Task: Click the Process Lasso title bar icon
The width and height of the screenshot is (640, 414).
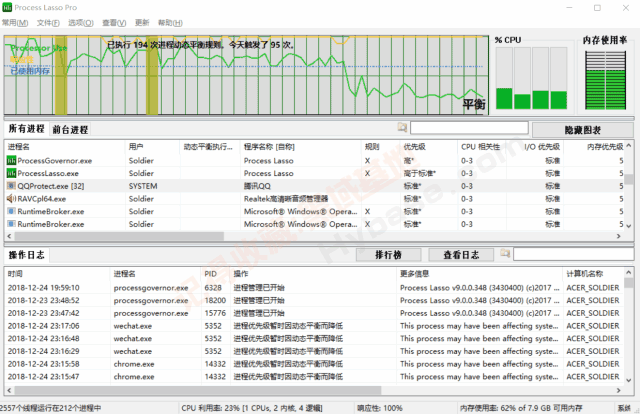Action: point(7,7)
